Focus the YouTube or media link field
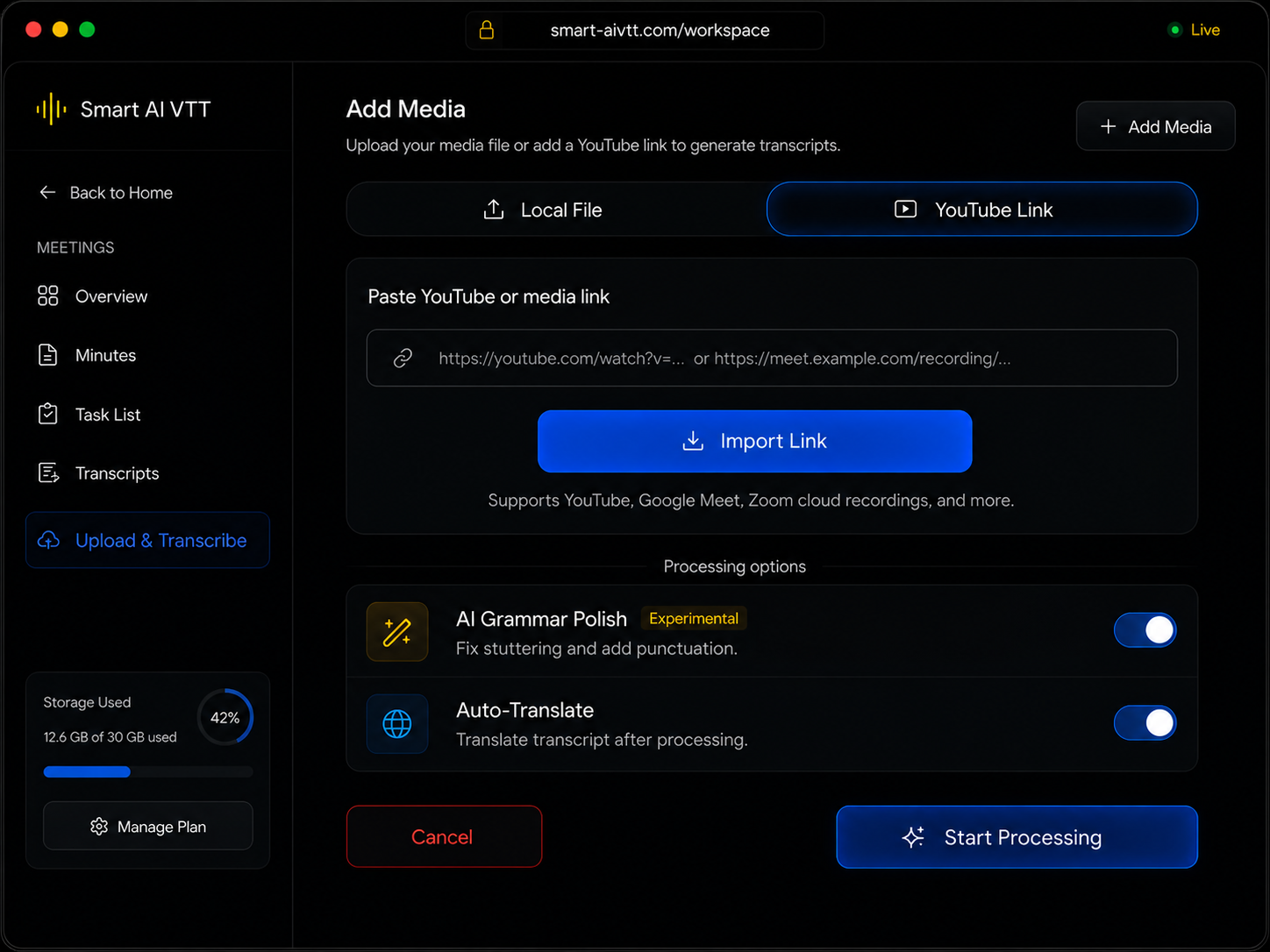Viewport: 1270px width, 952px height. point(772,358)
